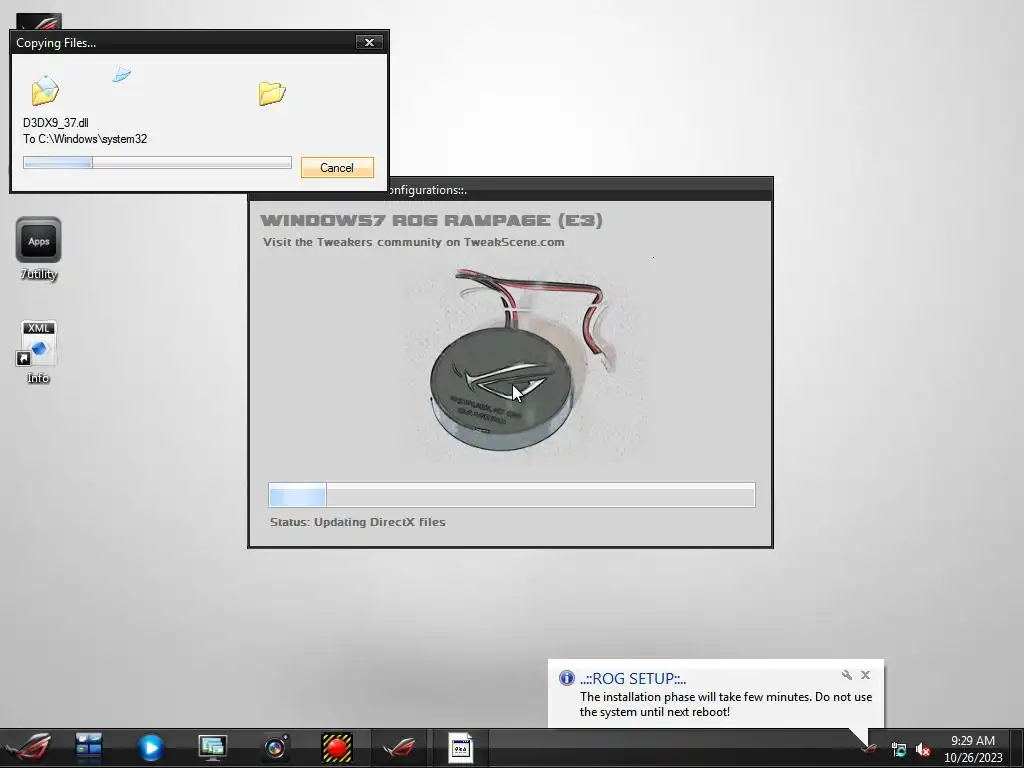Click the ROG tray notification icon
Image resolution: width=1024 pixels, height=768 pixels.
869,748
